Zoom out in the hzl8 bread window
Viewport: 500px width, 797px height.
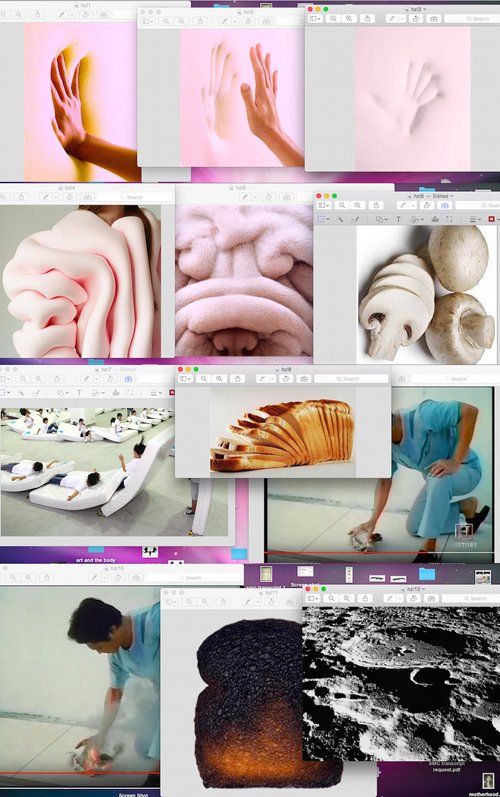coord(204,379)
